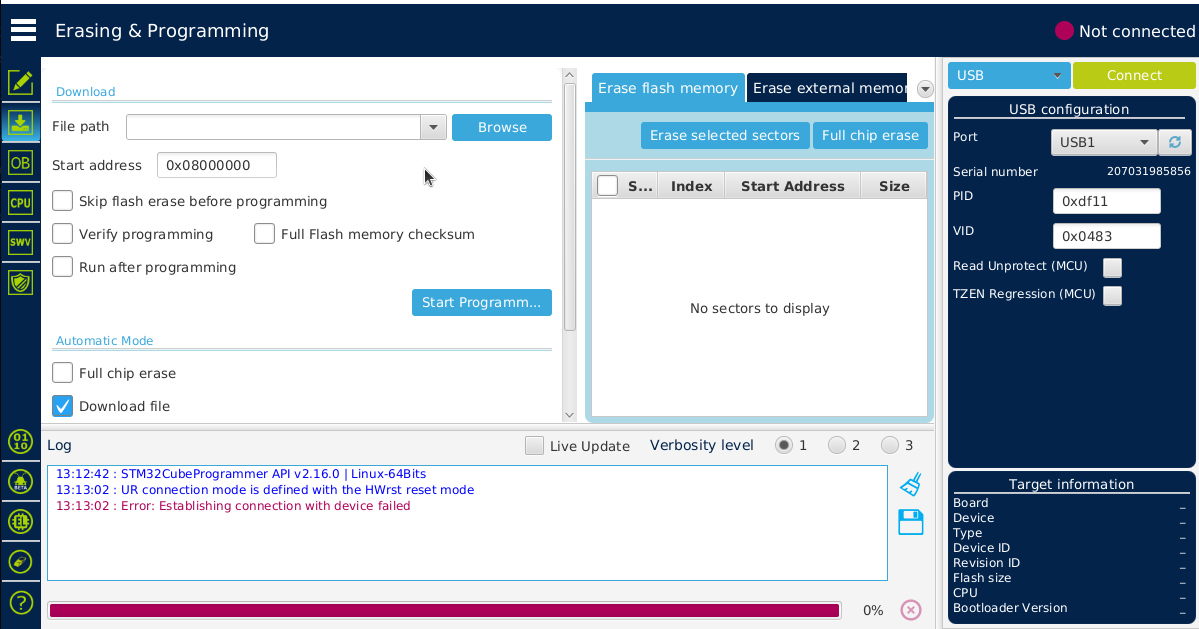Image resolution: width=1199 pixels, height=629 pixels.
Task: Open the SWV viewer icon
Action: click(20, 242)
